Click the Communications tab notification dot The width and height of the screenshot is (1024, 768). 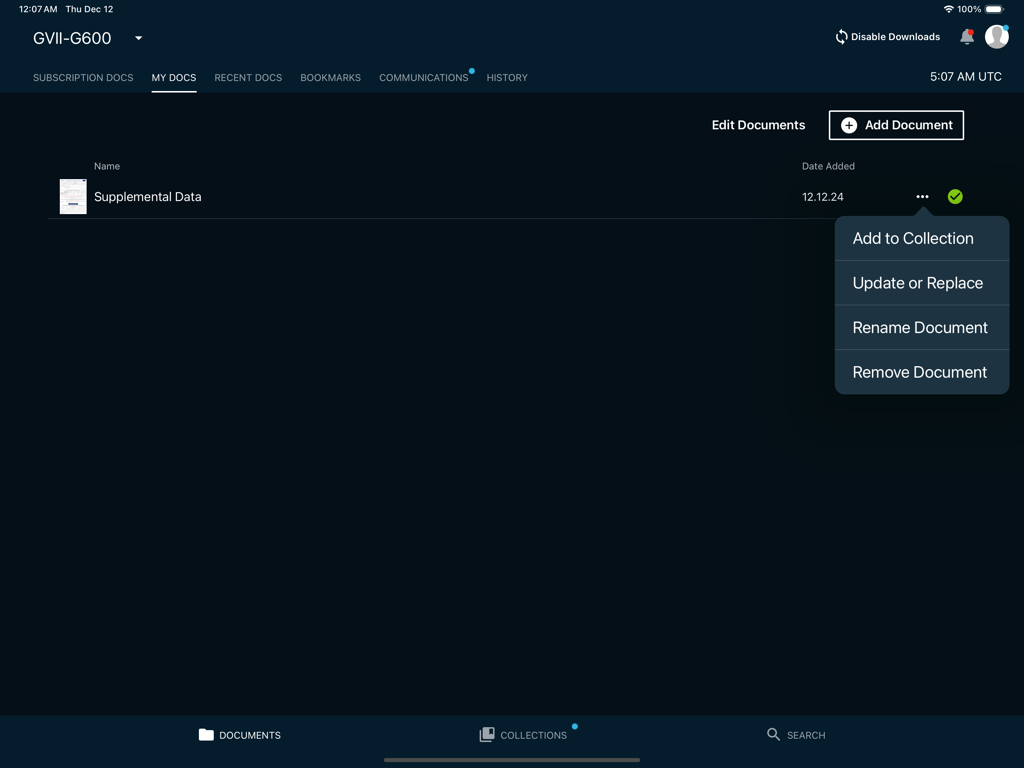click(x=471, y=68)
